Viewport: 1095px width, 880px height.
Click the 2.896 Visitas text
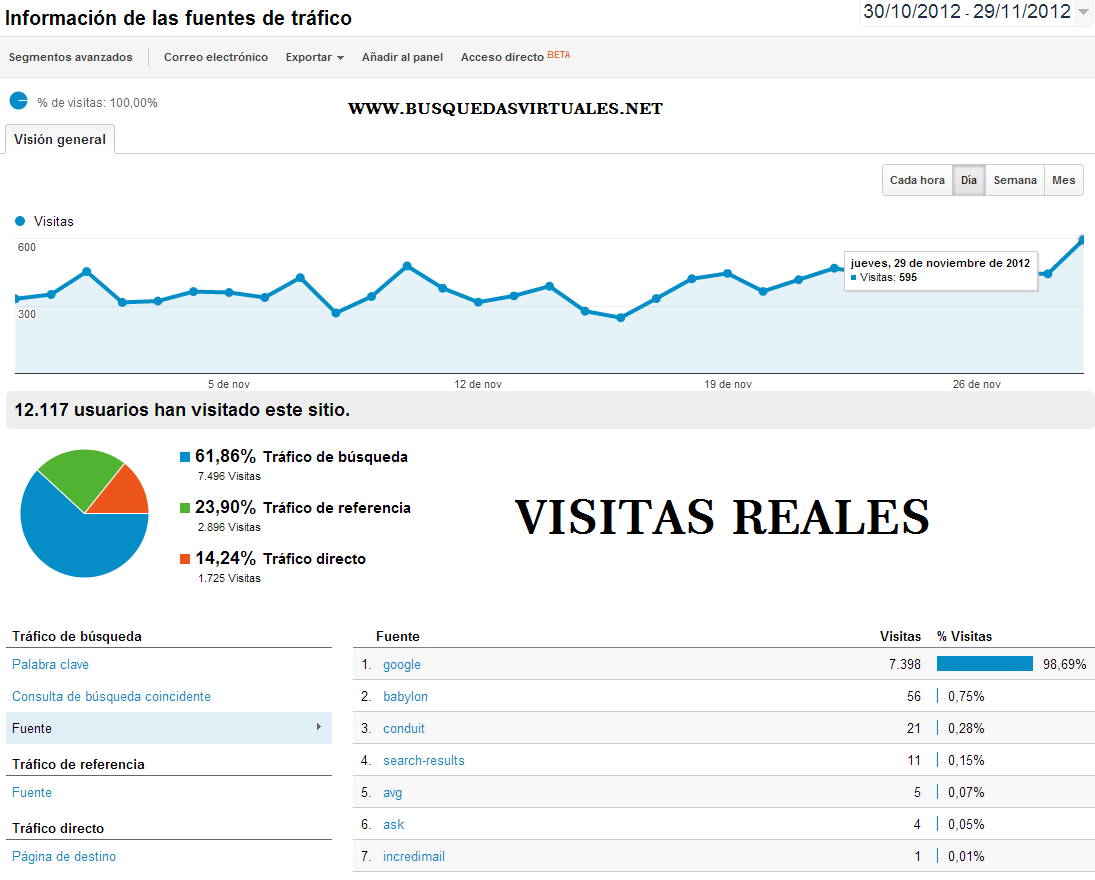[x=229, y=527]
